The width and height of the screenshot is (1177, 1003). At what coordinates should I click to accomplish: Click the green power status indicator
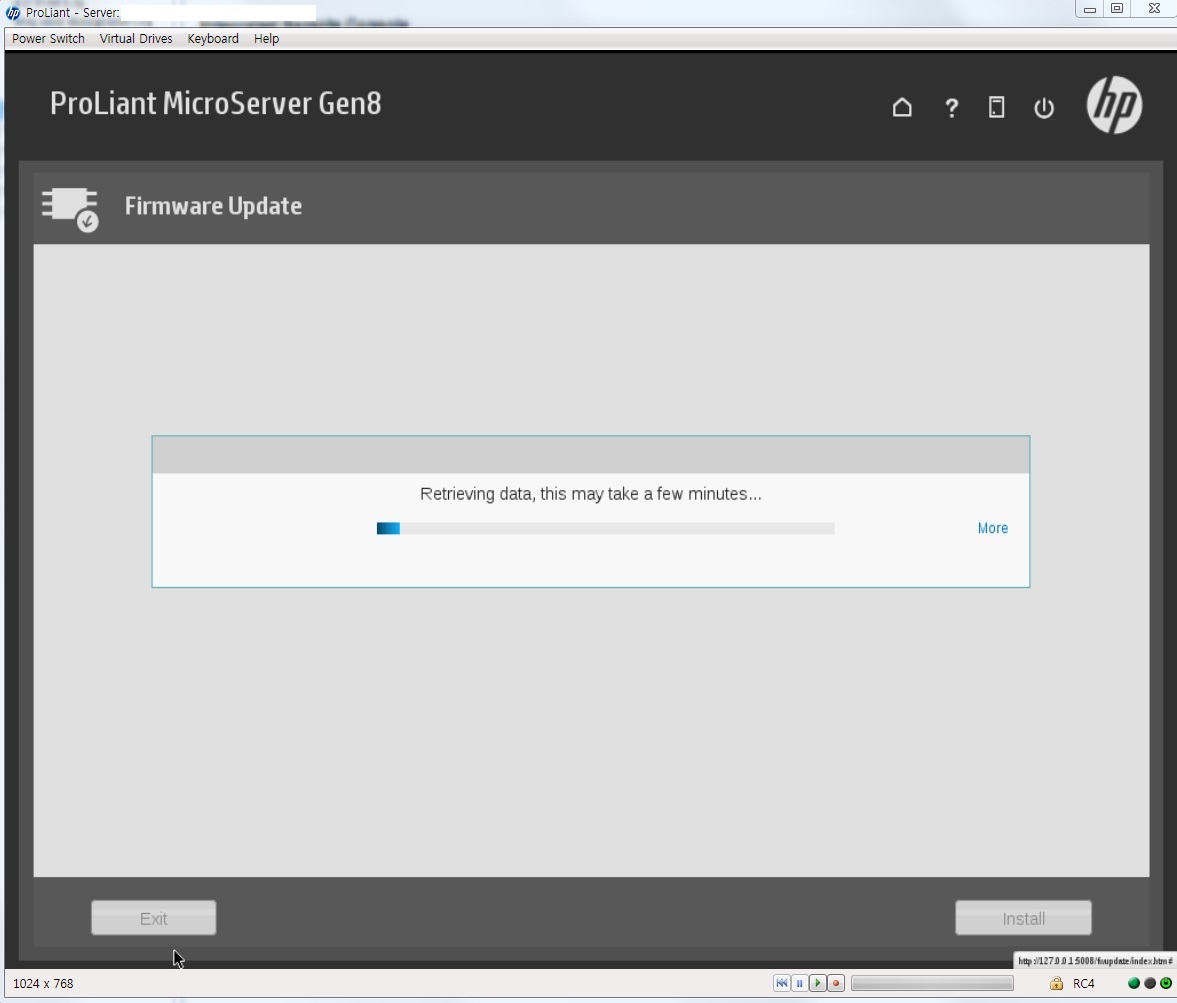click(x=1166, y=983)
